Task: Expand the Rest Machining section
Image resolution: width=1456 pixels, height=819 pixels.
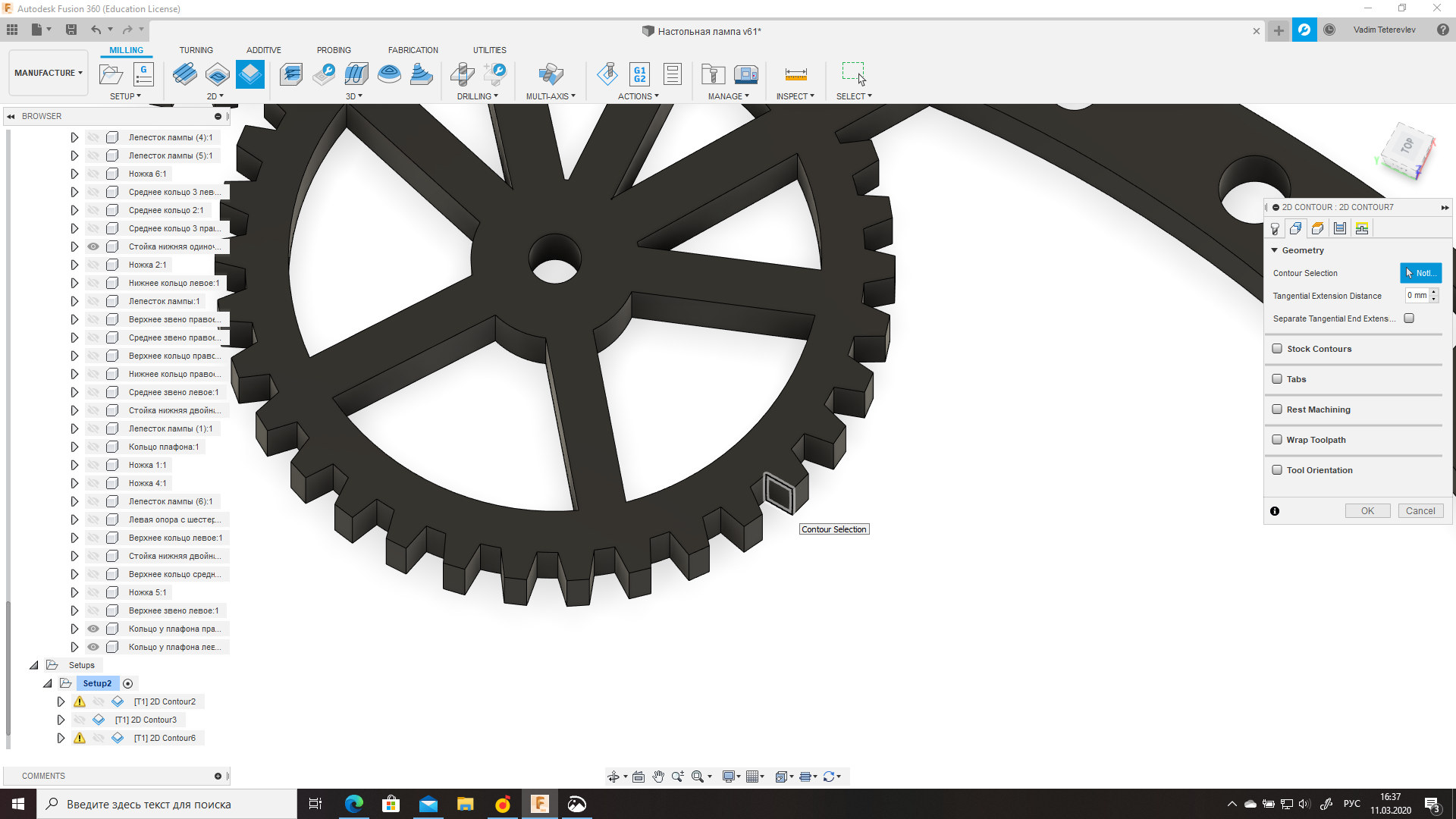Action: tap(1319, 409)
